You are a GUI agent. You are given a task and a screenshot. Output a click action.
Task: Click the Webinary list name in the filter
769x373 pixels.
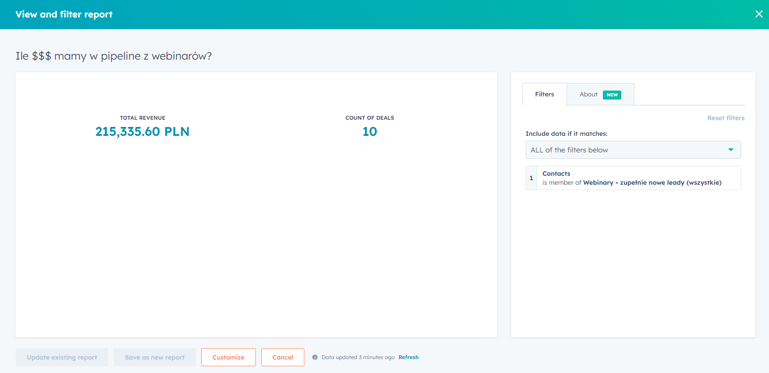(x=652, y=183)
